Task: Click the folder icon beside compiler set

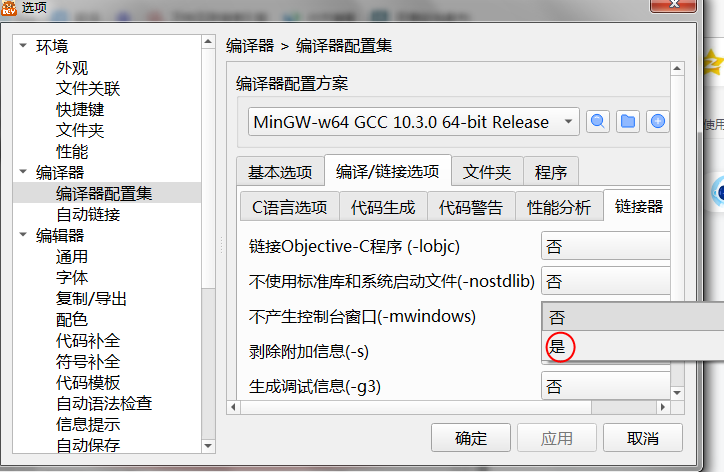Action: click(x=627, y=122)
